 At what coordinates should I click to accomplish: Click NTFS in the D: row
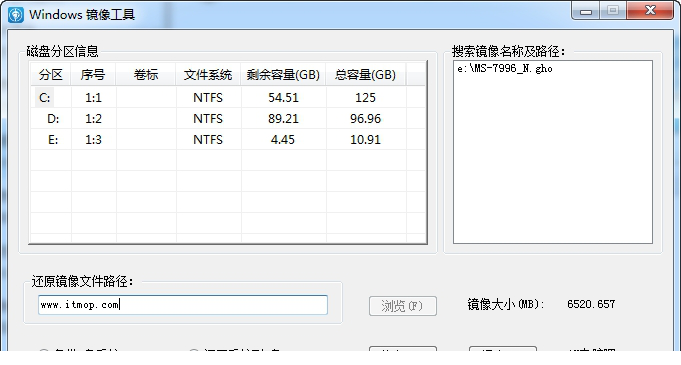pos(208,119)
